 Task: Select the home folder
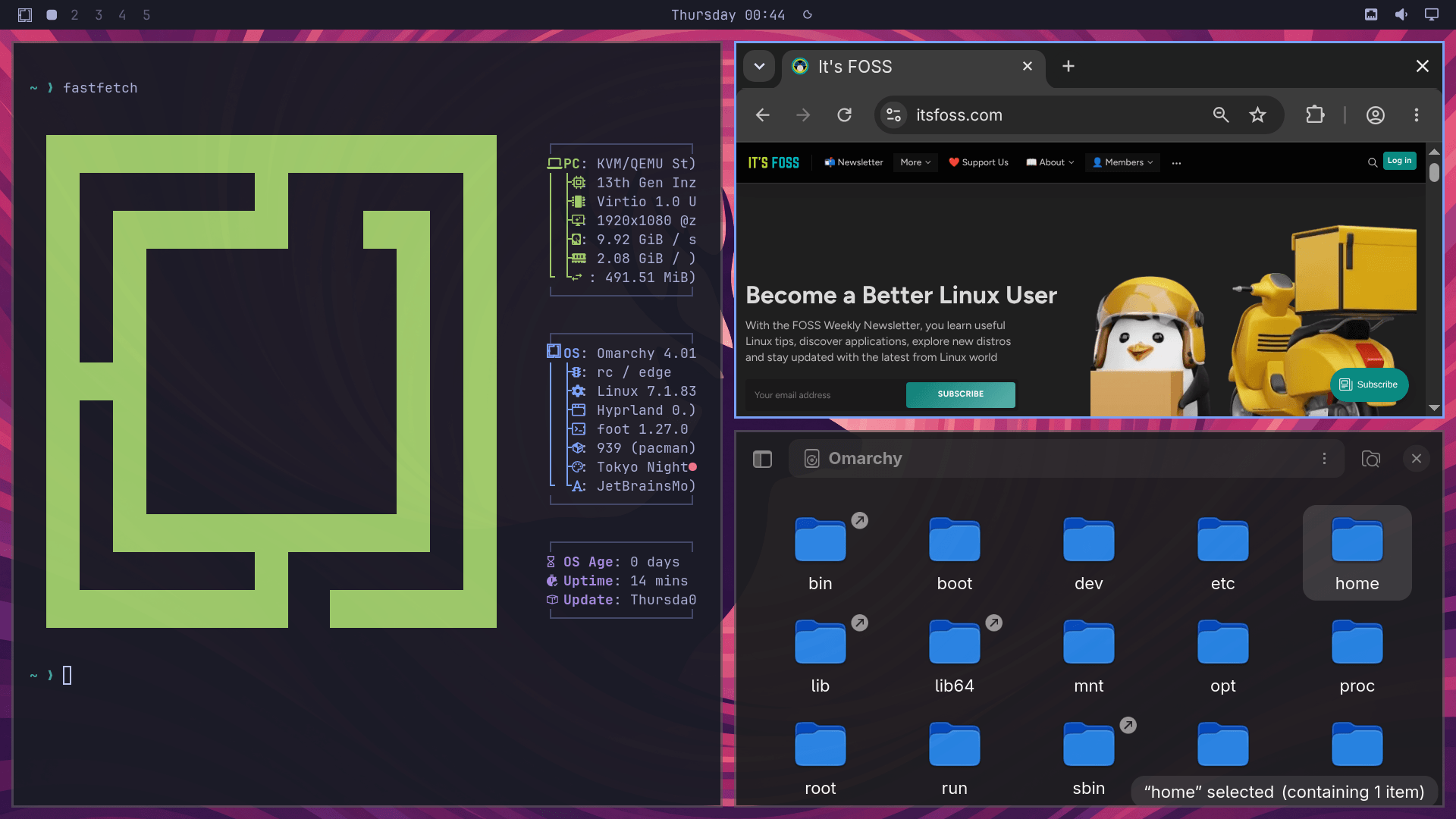pyautogui.click(x=1357, y=554)
